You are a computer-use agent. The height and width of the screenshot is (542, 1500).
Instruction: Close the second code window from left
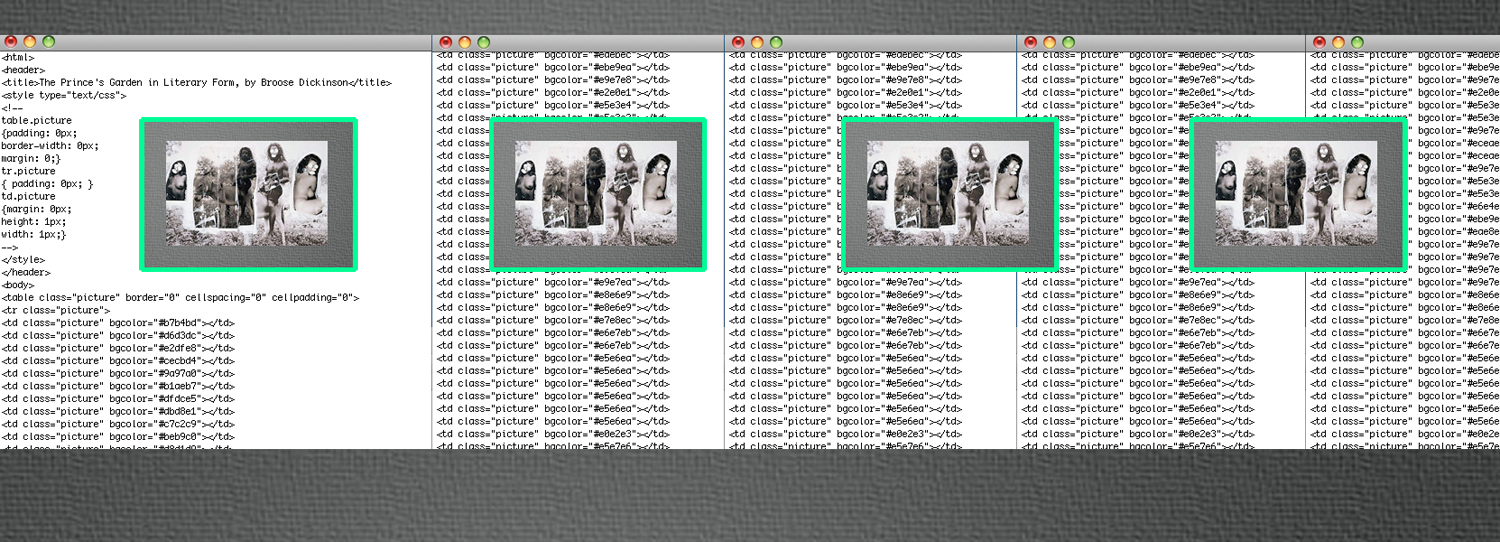coord(446,42)
